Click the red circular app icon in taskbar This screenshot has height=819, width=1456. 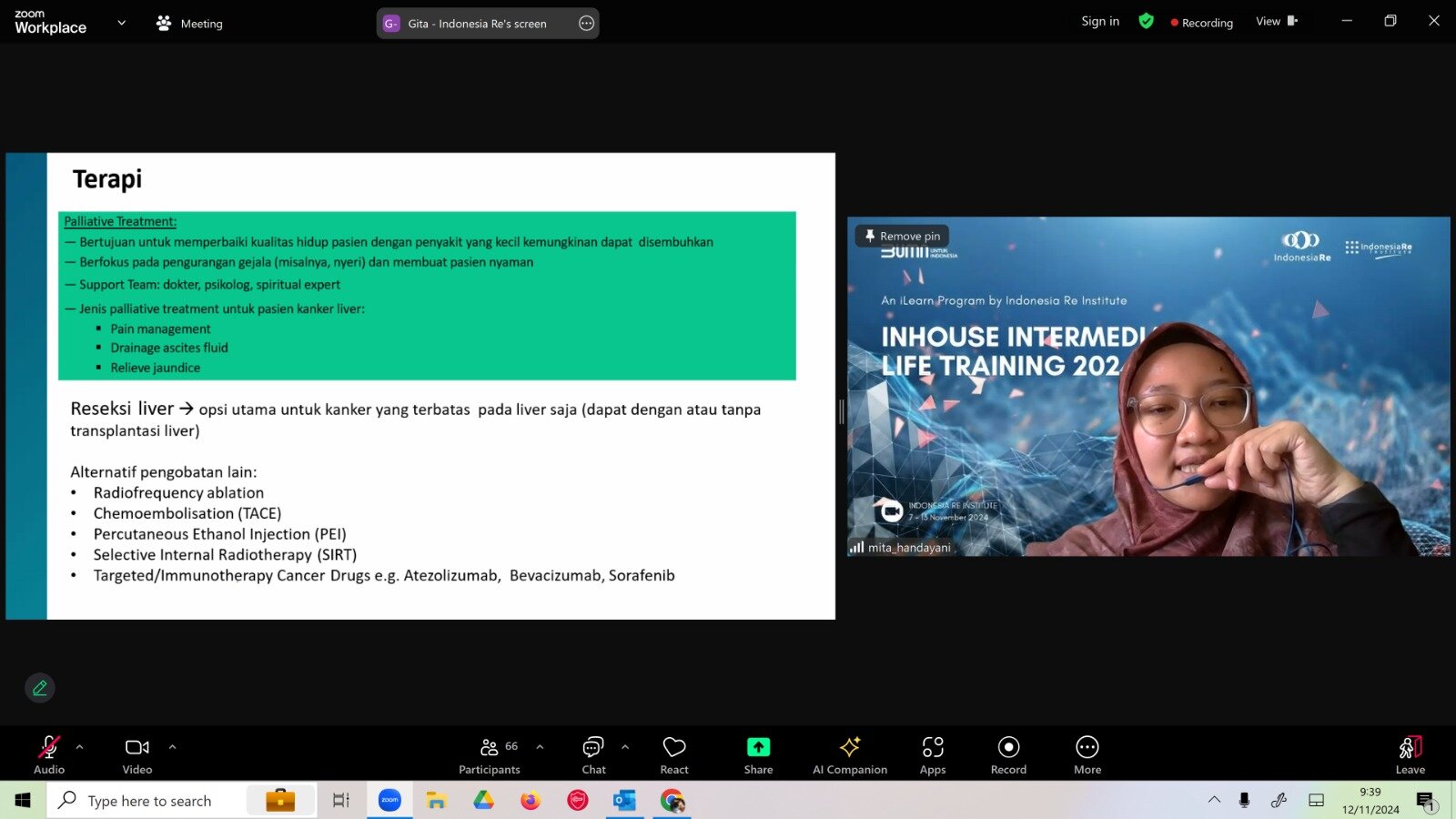pos(578,801)
